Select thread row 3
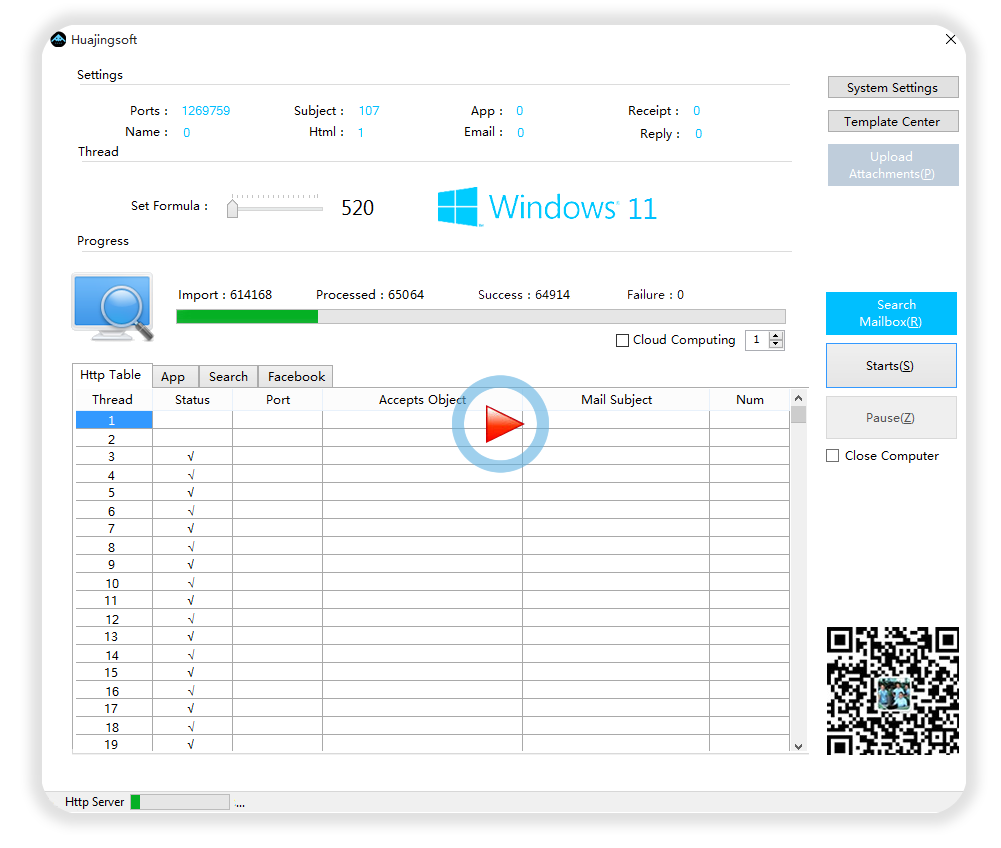 (432, 457)
